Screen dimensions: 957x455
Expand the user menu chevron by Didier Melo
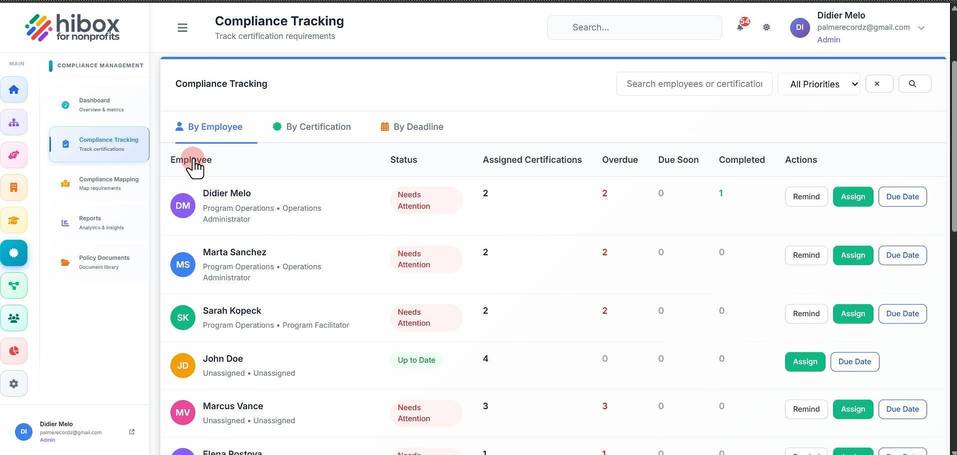[x=922, y=27]
